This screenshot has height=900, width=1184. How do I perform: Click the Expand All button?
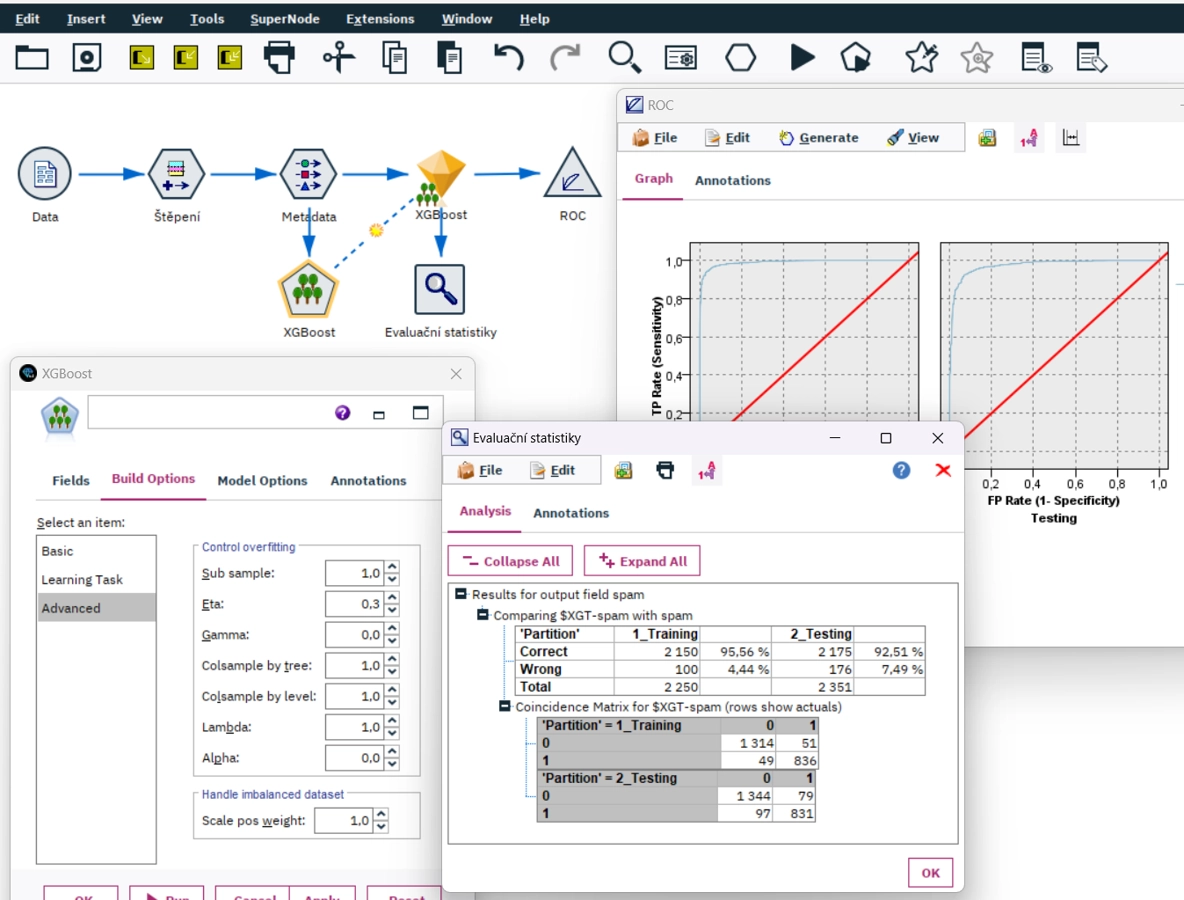point(642,561)
